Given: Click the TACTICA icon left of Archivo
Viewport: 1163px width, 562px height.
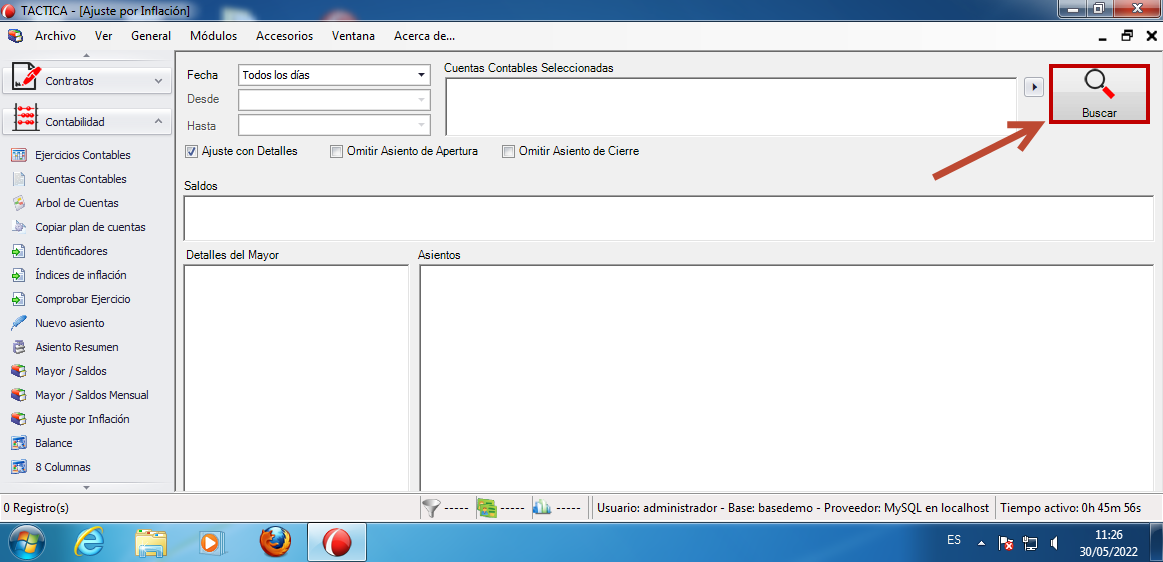Looking at the screenshot, I should point(15,36).
